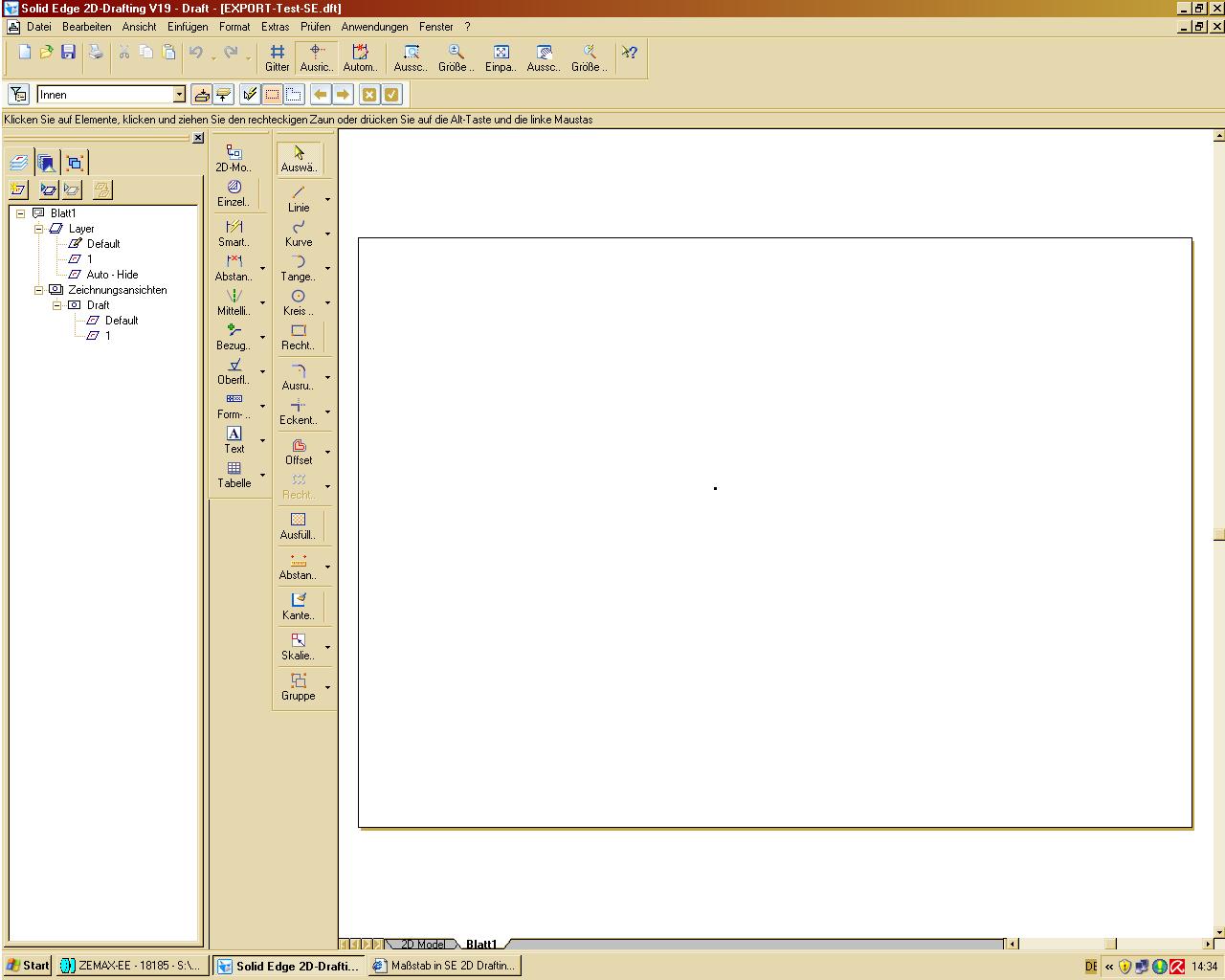Open the What's This help pointer
1225x980 pixels.
point(630,54)
